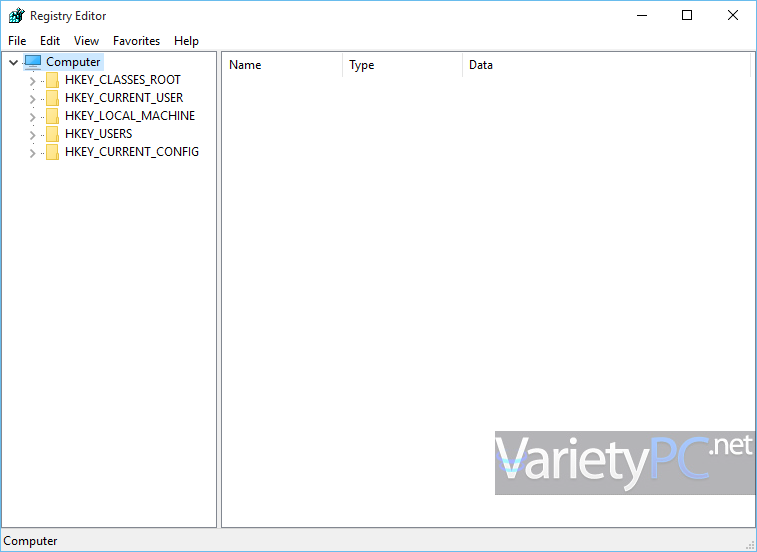Click the Data column header
This screenshot has height=552, width=757.
pyautogui.click(x=606, y=65)
